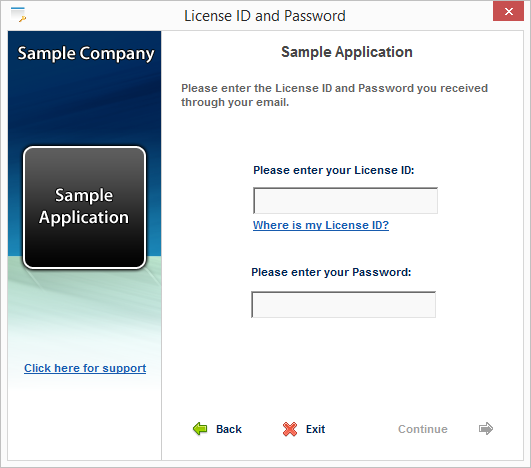This screenshot has width=531, height=468.
Task: Open the 'Click here for support' link
Action: (85, 368)
